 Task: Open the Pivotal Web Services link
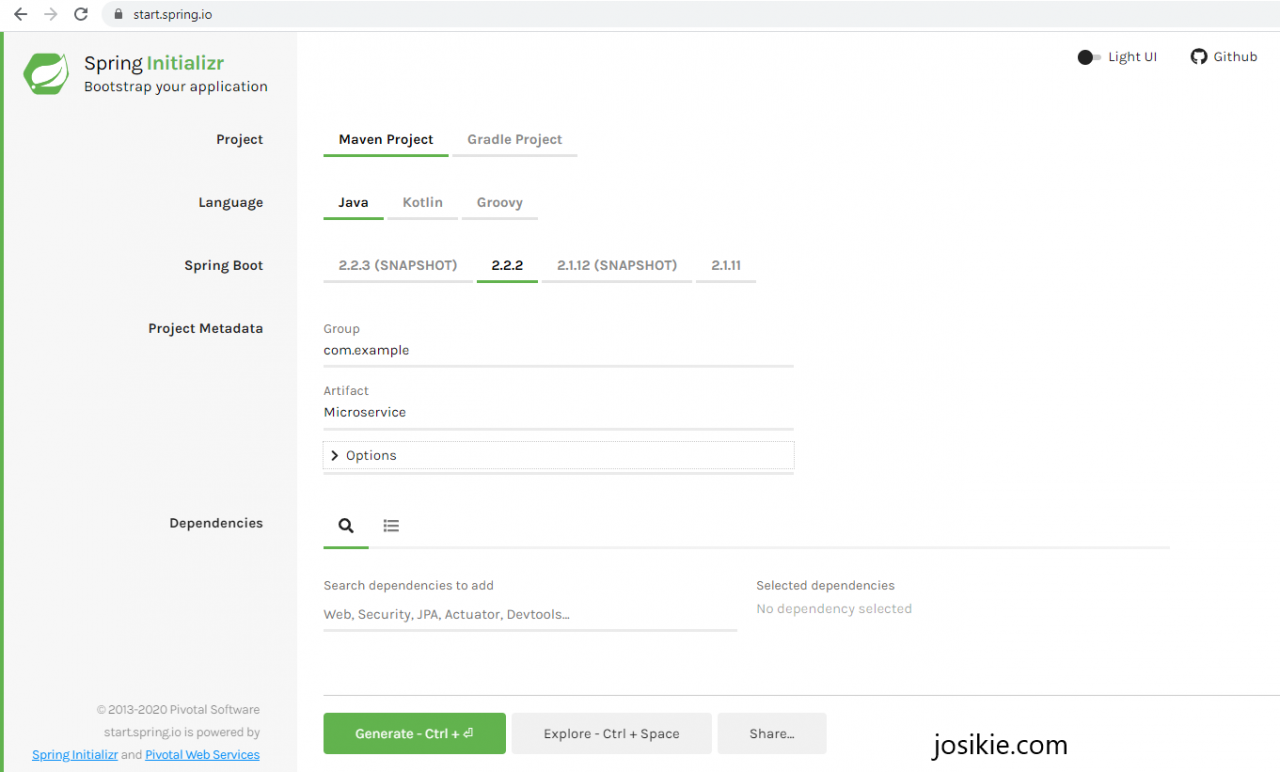(202, 754)
